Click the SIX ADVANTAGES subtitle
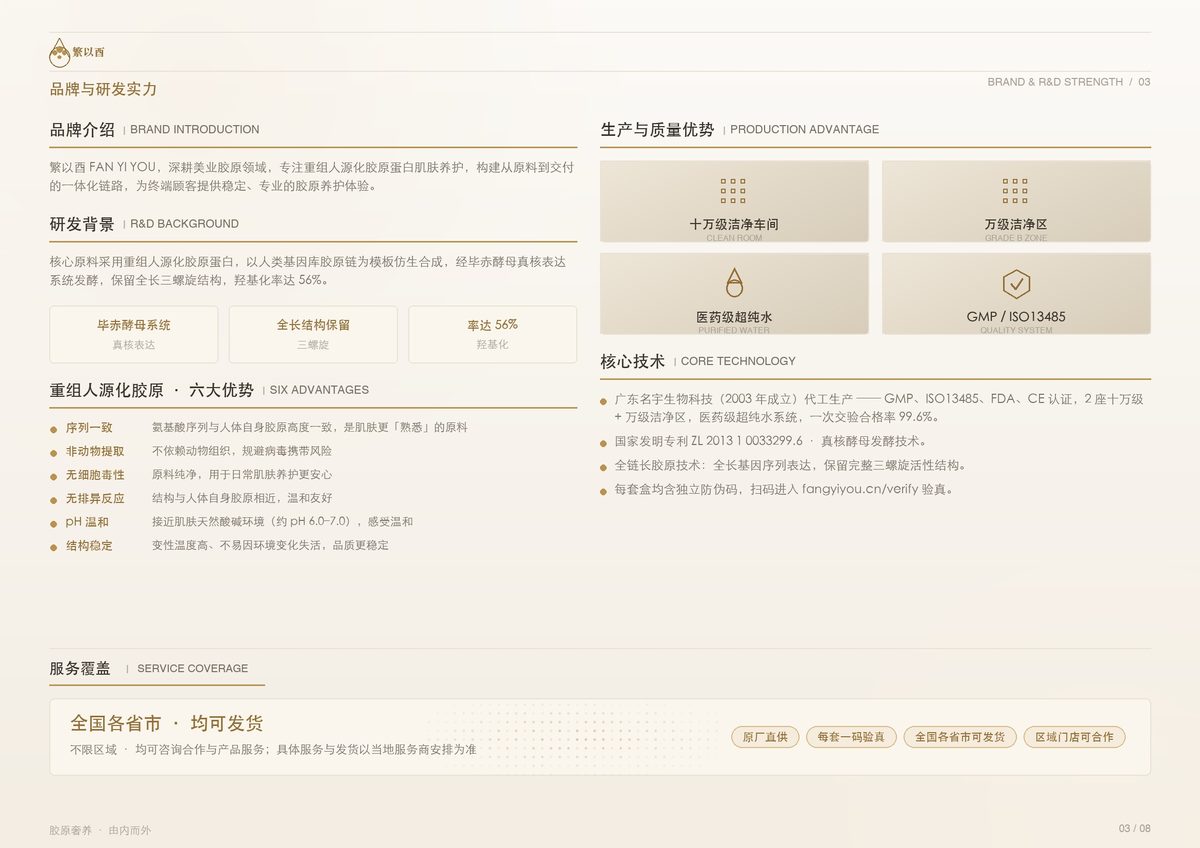The width and height of the screenshot is (1200, 848). tap(319, 390)
